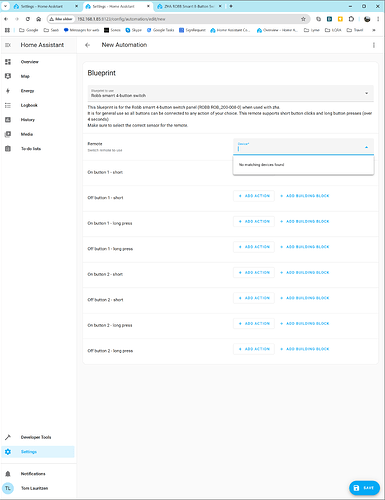Screen dimensions: 385x500
Task: Open the Map sidebar icon
Action: tap(8, 76)
